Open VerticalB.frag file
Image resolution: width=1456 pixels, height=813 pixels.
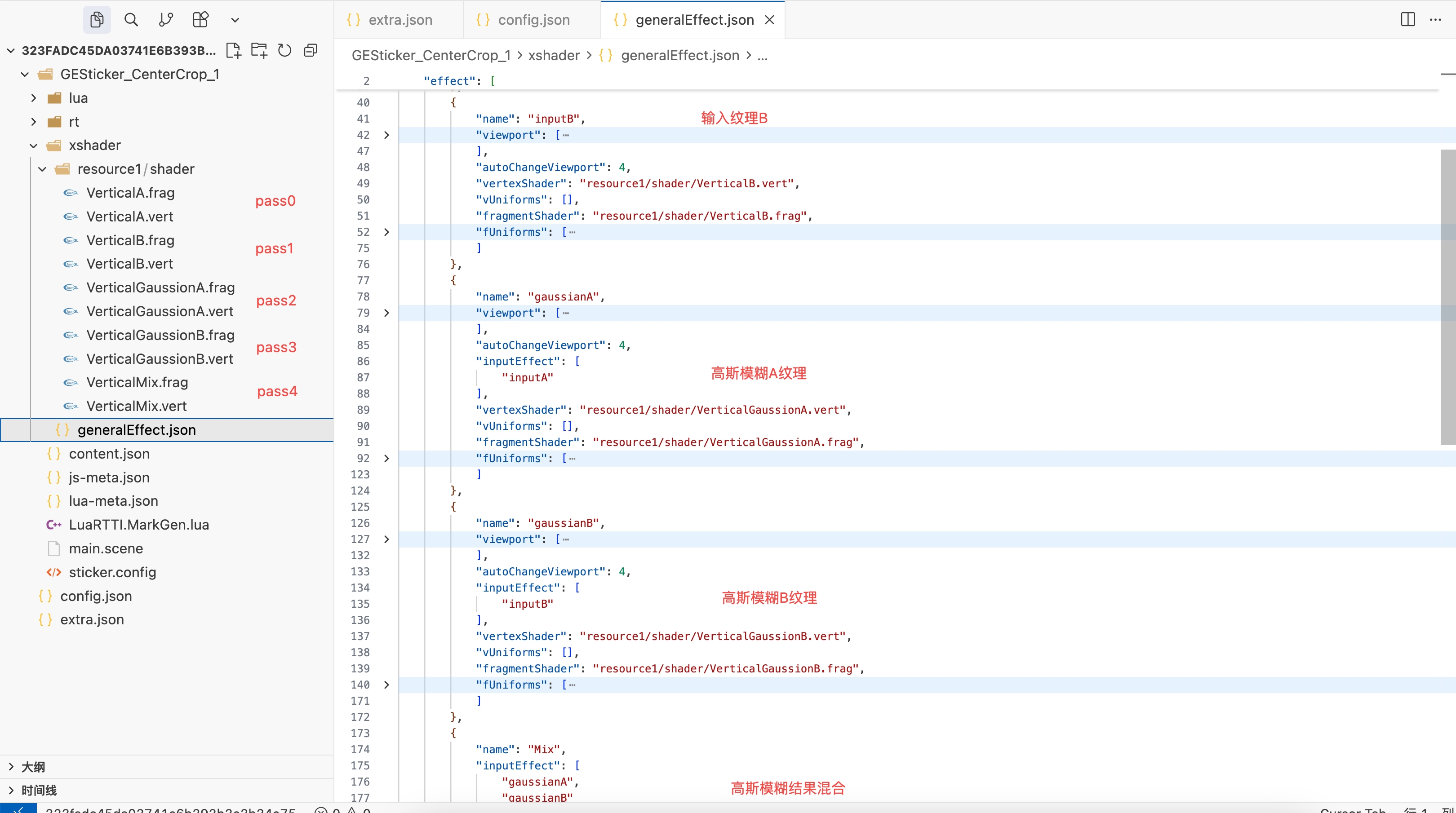click(x=131, y=240)
